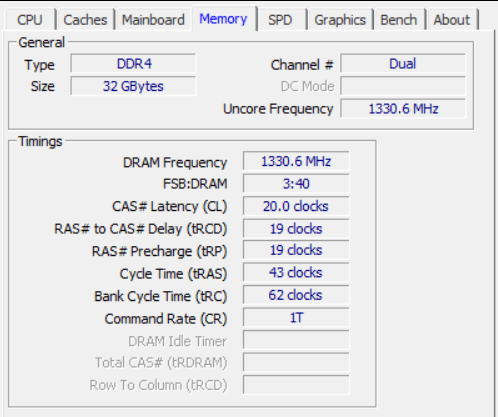Click the Size field showing 32 GBytes
The image size is (498, 417).
(x=133, y=86)
